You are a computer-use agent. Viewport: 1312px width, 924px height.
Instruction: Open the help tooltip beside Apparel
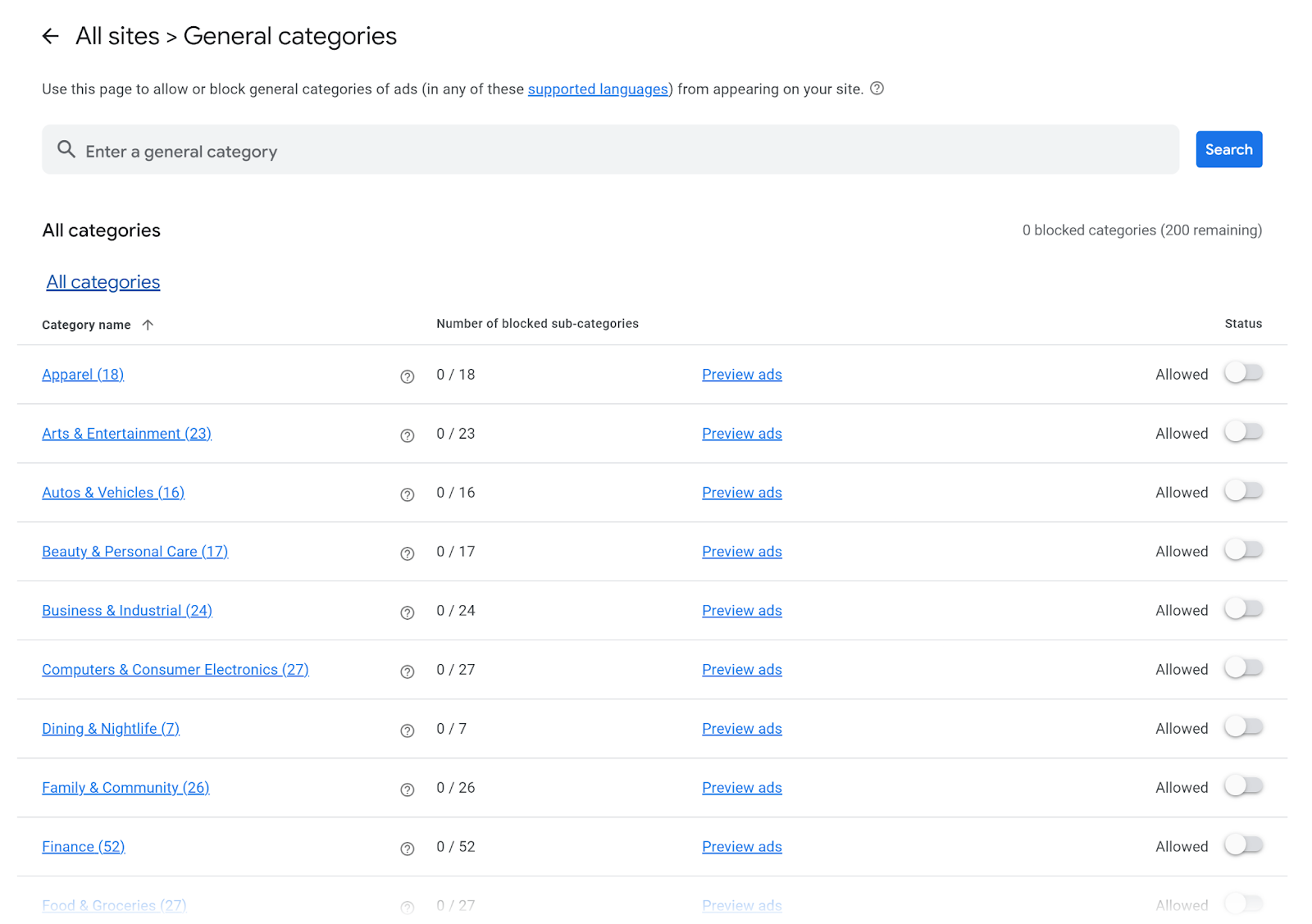coord(407,377)
